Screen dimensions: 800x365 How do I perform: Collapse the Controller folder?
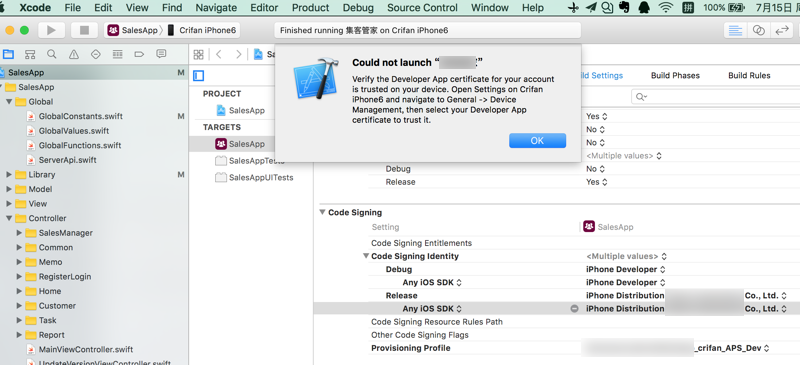pyautogui.click(x=9, y=218)
